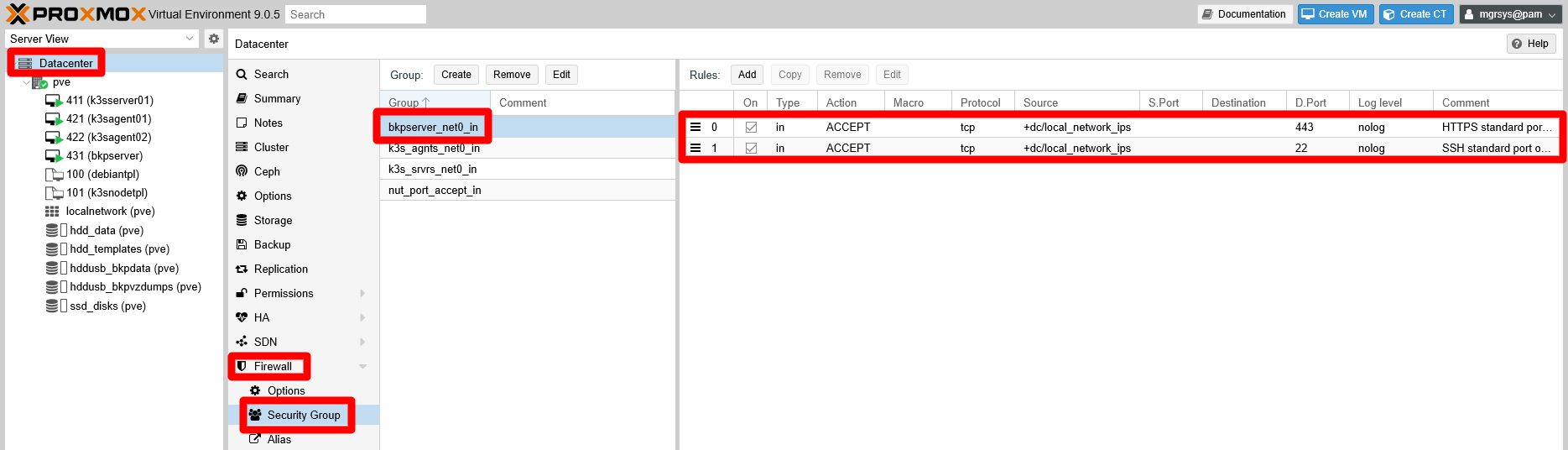Click the Replication arrows icon
Screen dimensions: 1568x450
242,269
